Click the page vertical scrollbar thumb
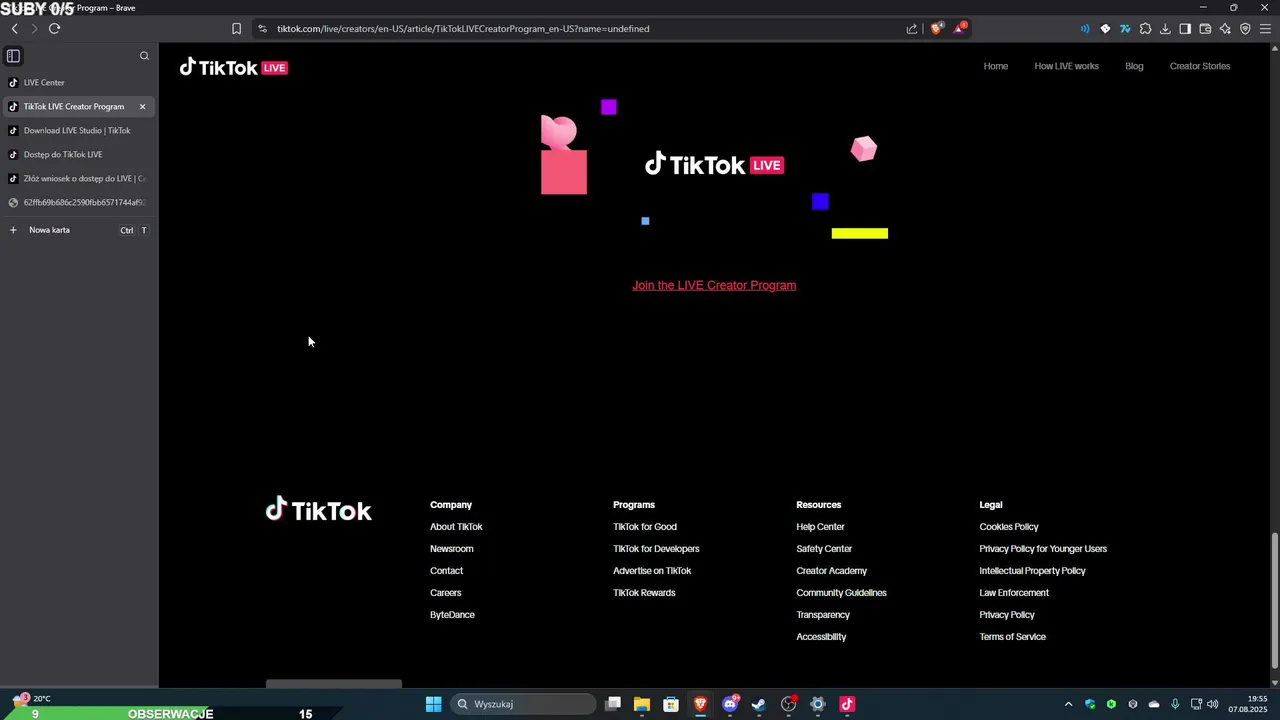The height and width of the screenshot is (720, 1280). pos(1274,602)
